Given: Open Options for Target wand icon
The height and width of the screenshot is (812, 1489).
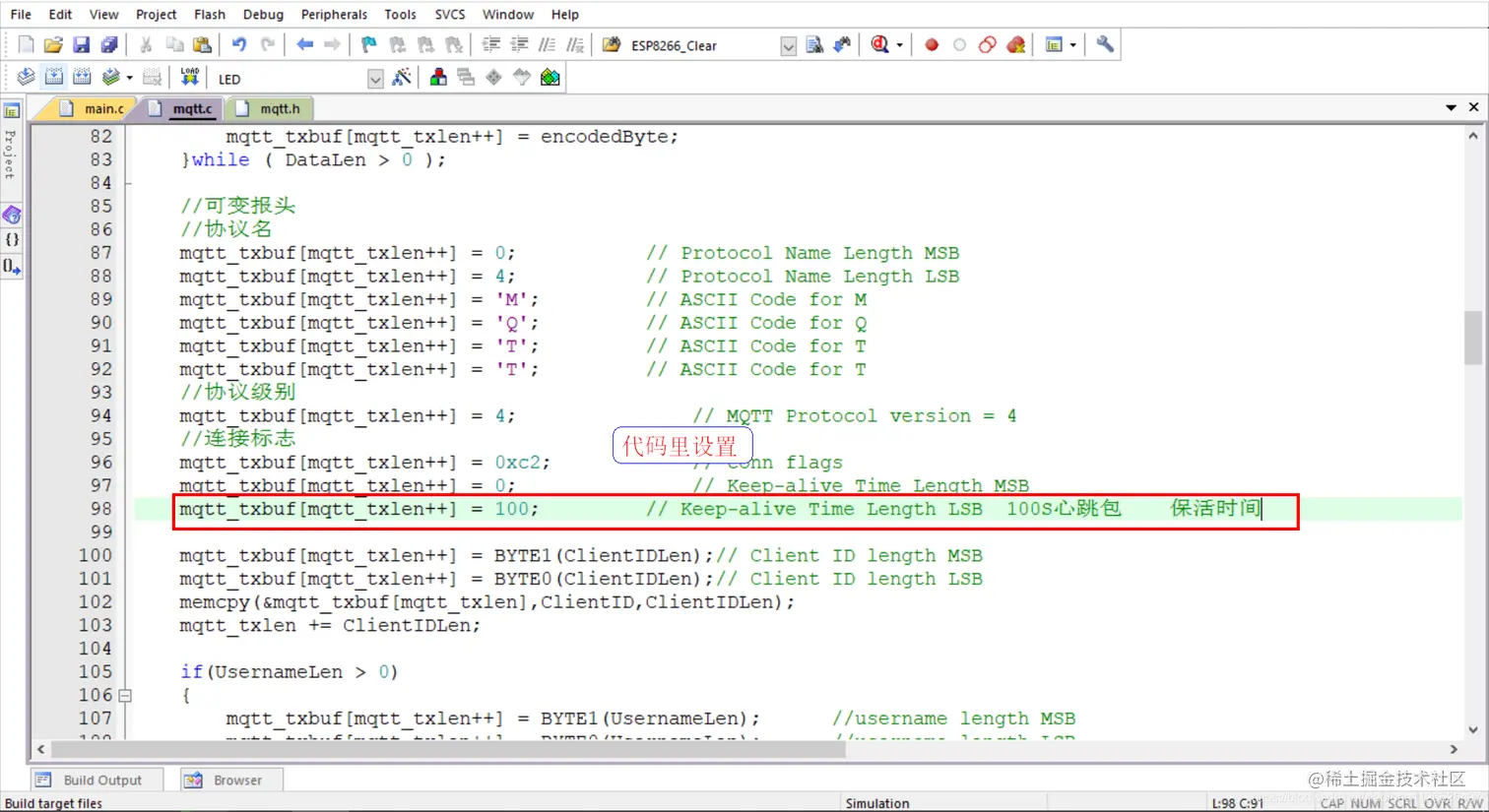Looking at the screenshot, I should [401, 78].
